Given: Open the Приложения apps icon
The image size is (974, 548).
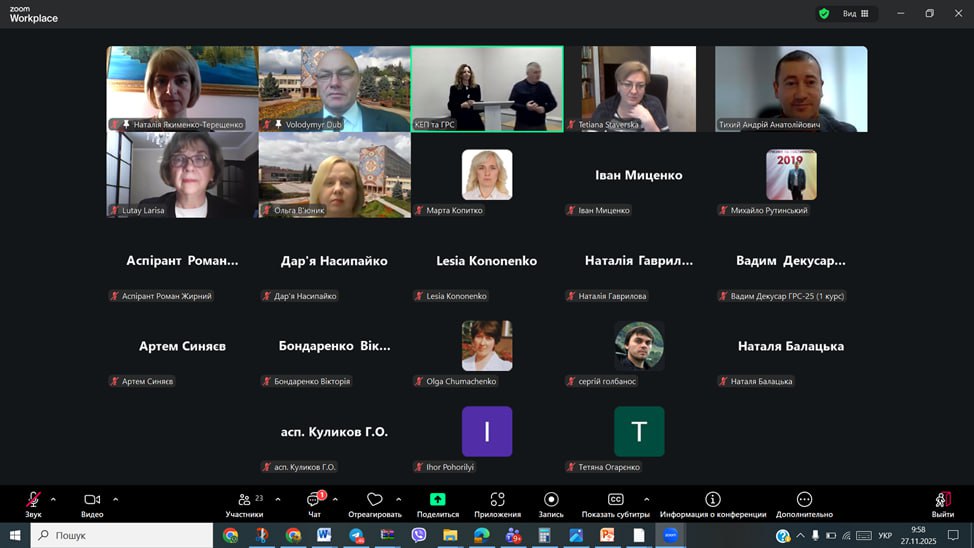Looking at the screenshot, I should tap(497, 500).
